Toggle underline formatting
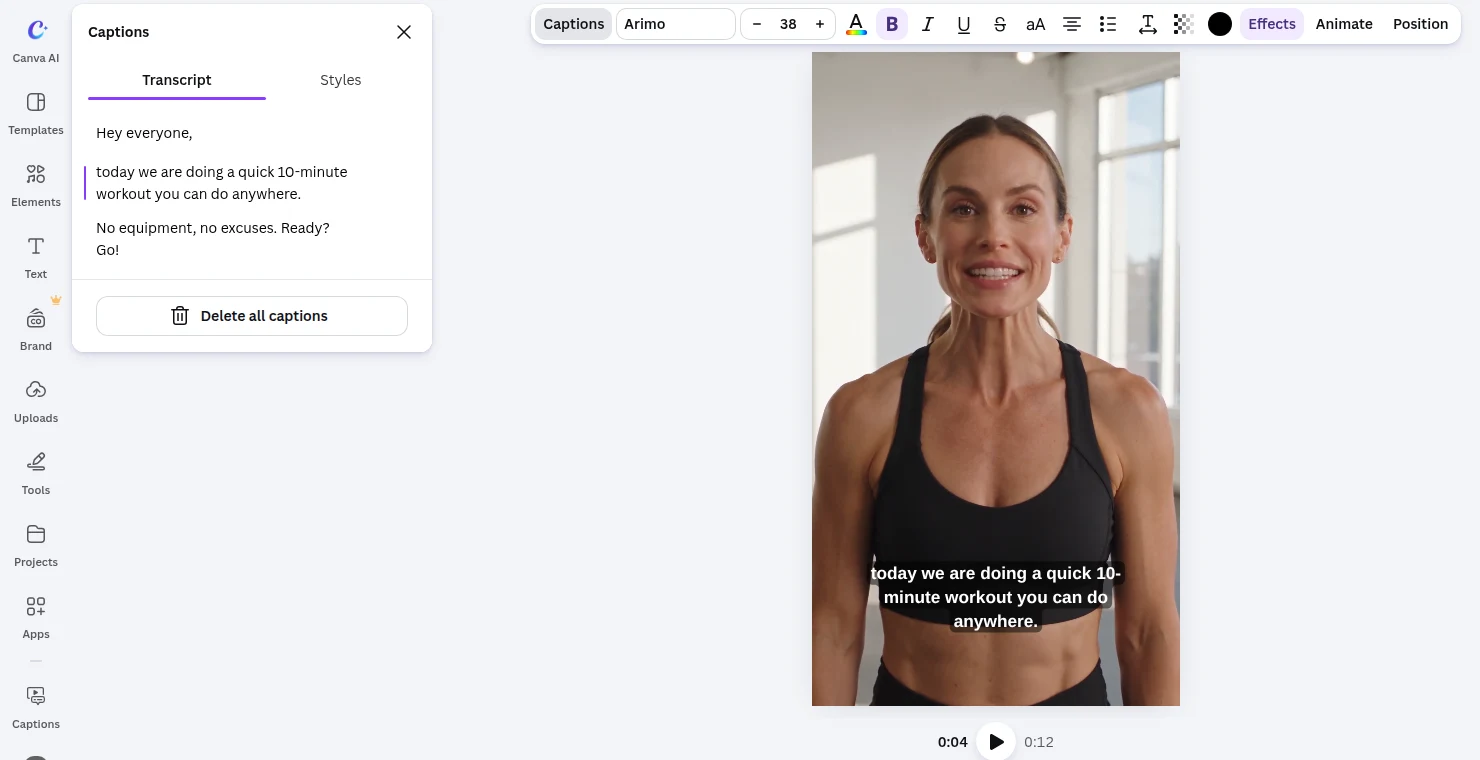The image size is (1480, 760). point(964,24)
